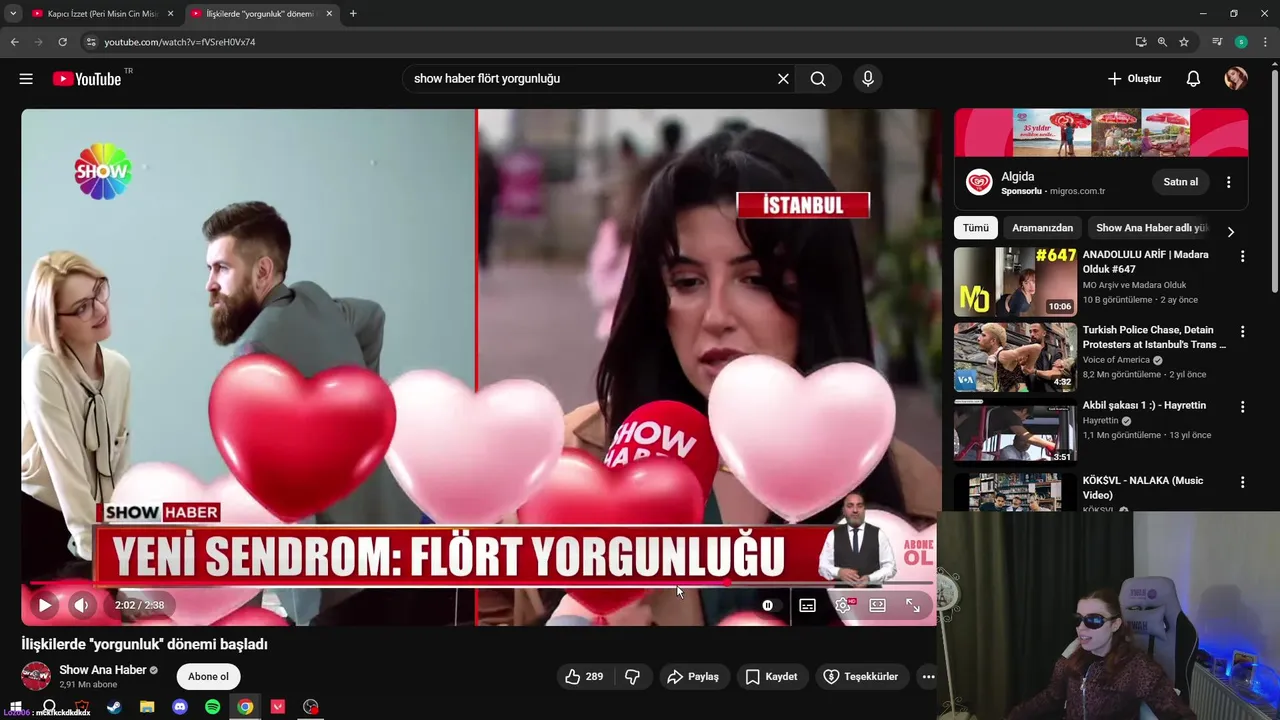
Task: Toggle subtitles/captions in player
Action: click(x=807, y=605)
